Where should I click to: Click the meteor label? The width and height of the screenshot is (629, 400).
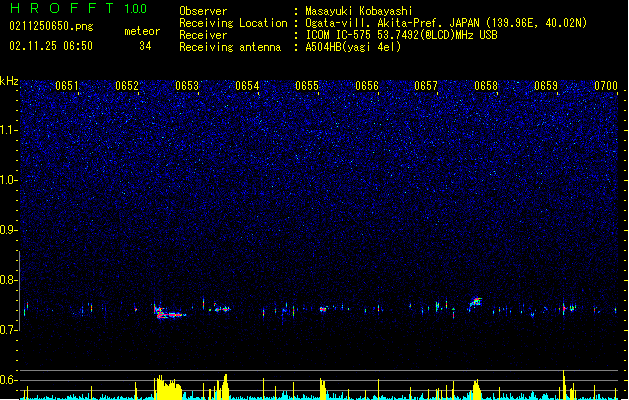(142, 31)
